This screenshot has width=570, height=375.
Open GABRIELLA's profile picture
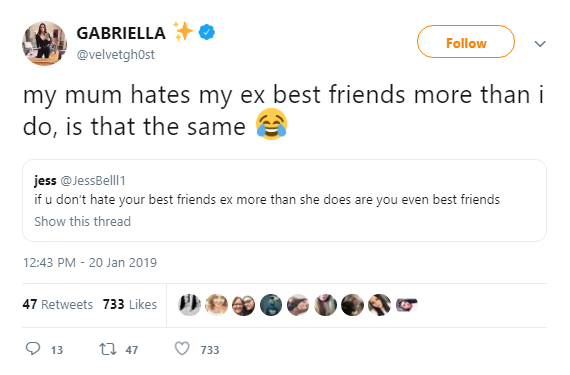pyautogui.click(x=44, y=43)
